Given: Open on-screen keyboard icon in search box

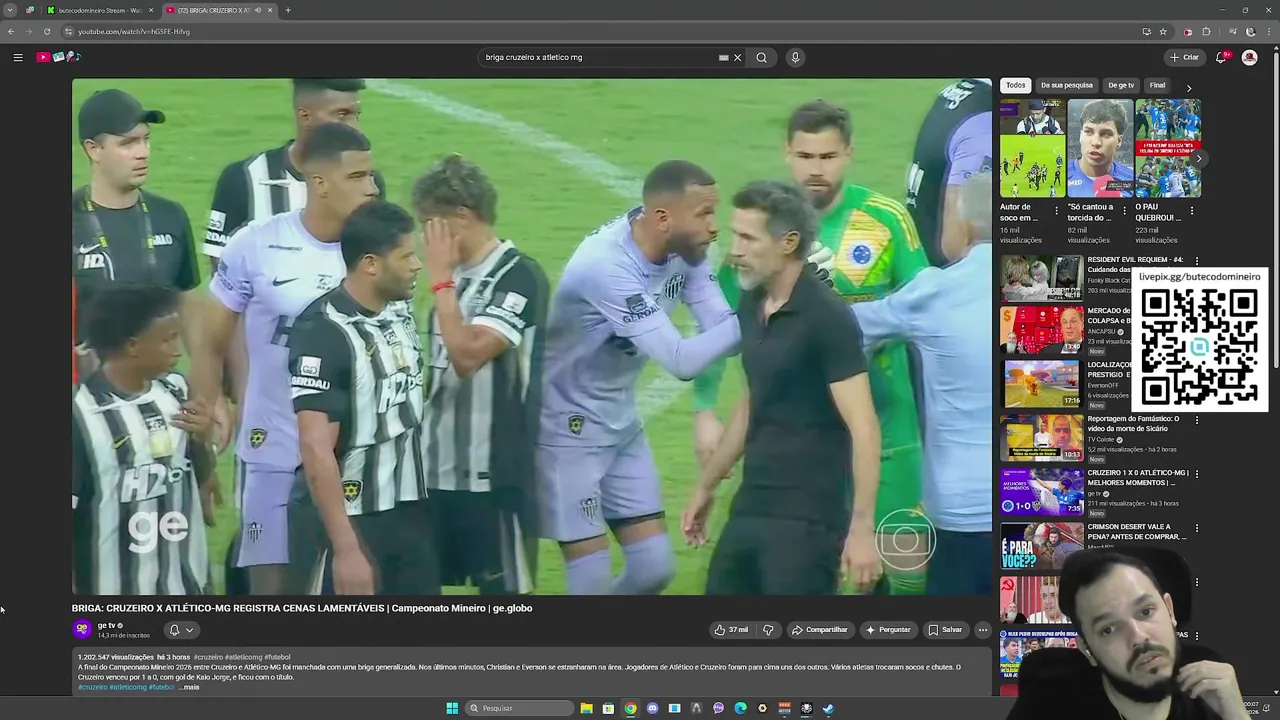Looking at the screenshot, I should (x=723, y=57).
